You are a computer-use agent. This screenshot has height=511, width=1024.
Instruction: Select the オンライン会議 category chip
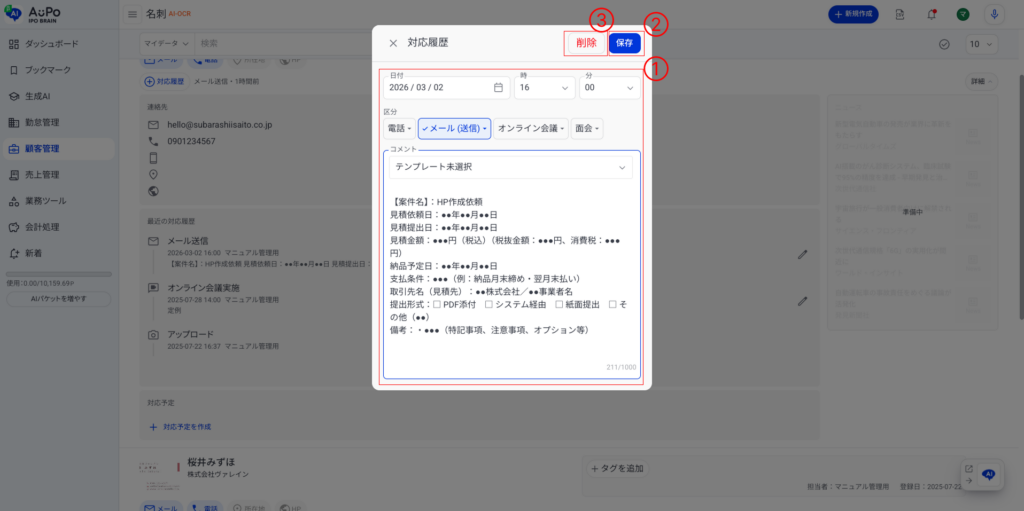point(532,129)
